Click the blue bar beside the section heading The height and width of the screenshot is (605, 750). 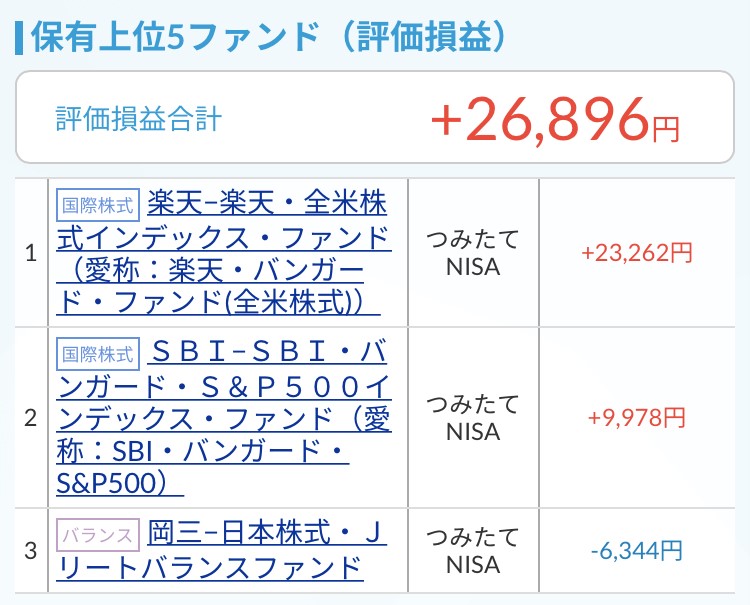[18, 37]
